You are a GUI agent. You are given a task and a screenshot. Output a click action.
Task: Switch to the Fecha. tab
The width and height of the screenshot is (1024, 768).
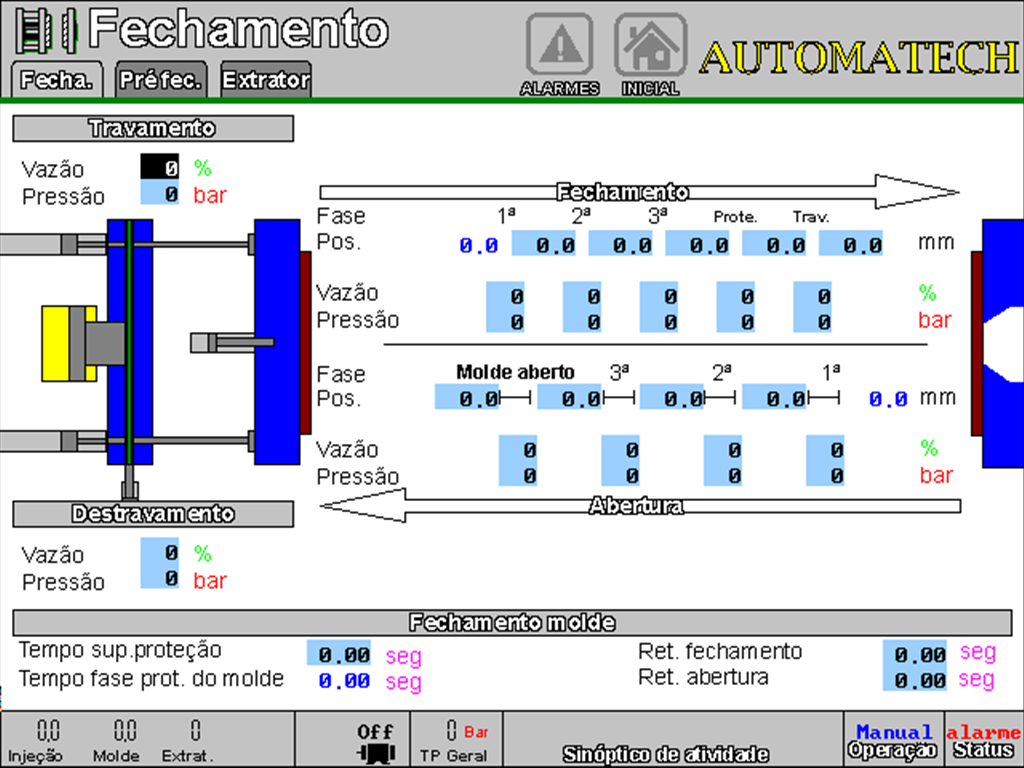(56, 80)
